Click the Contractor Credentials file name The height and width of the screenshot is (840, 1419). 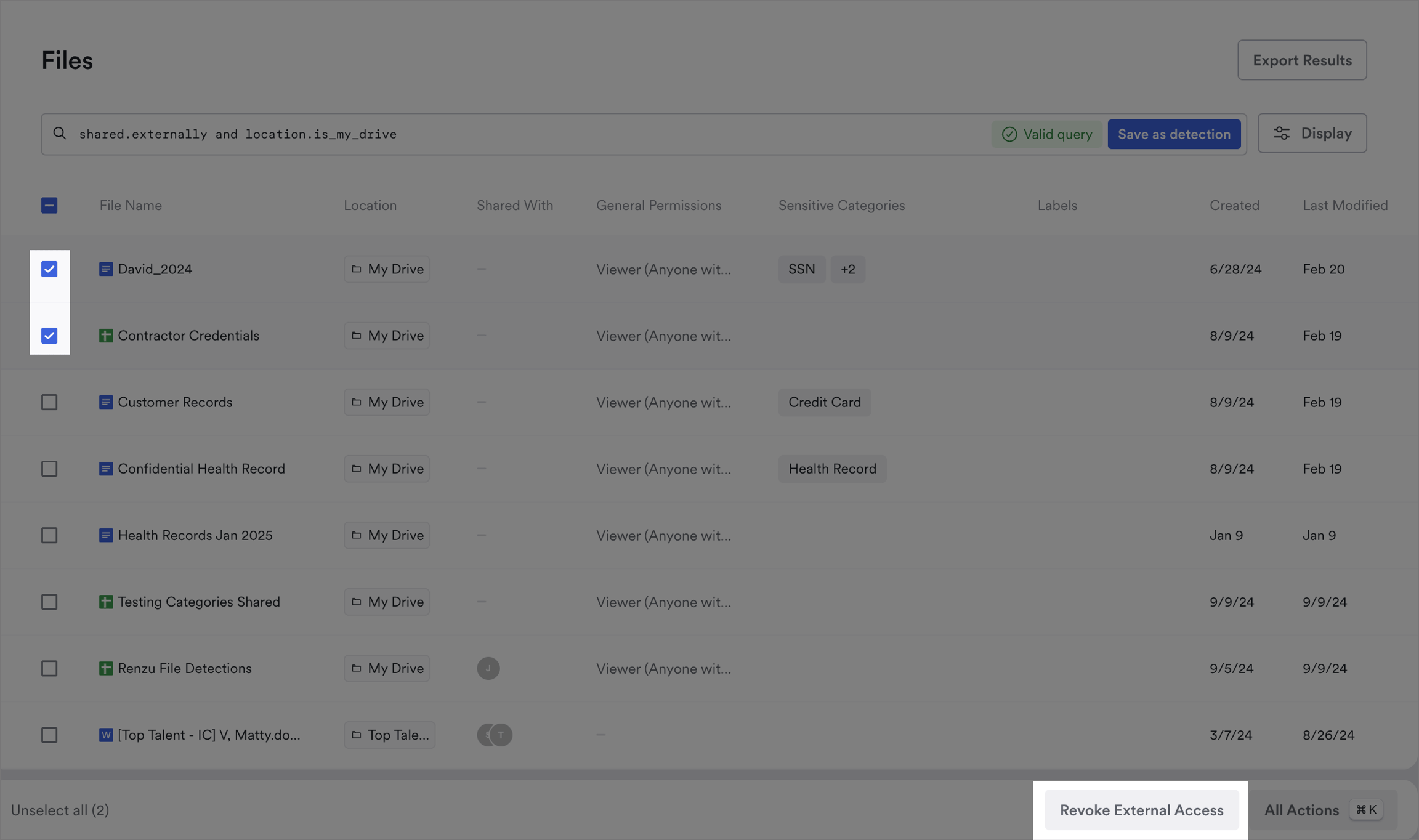[188, 336]
